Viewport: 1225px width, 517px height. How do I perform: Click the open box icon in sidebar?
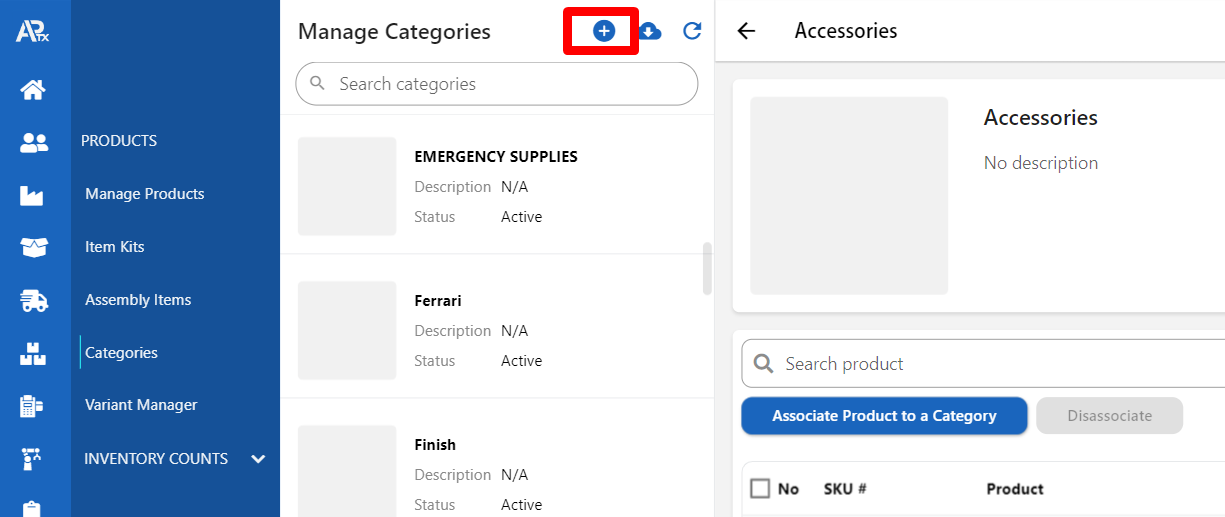click(x=33, y=248)
